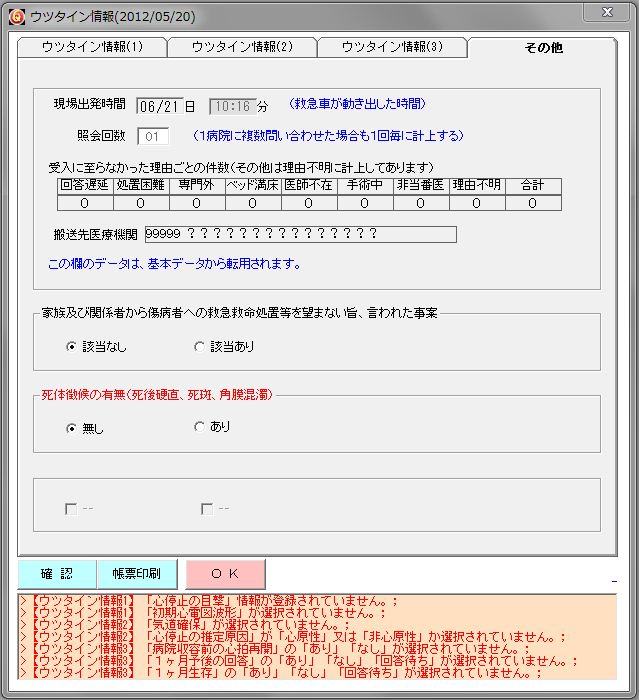Choose あり for 死体徴候の有無

click(199, 427)
